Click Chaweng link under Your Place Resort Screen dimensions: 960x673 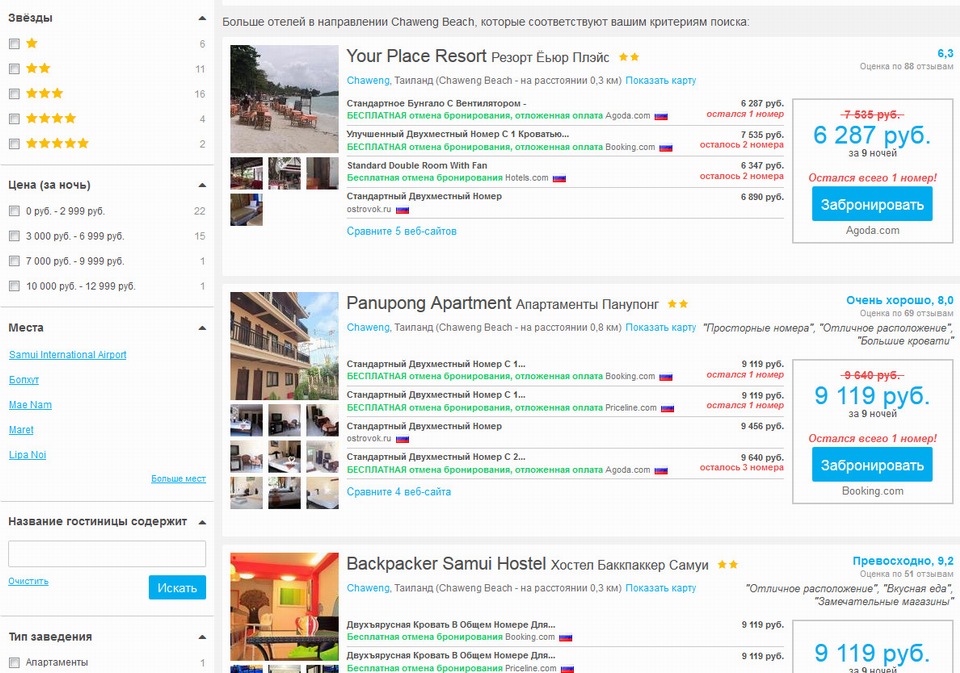pyautogui.click(x=368, y=80)
